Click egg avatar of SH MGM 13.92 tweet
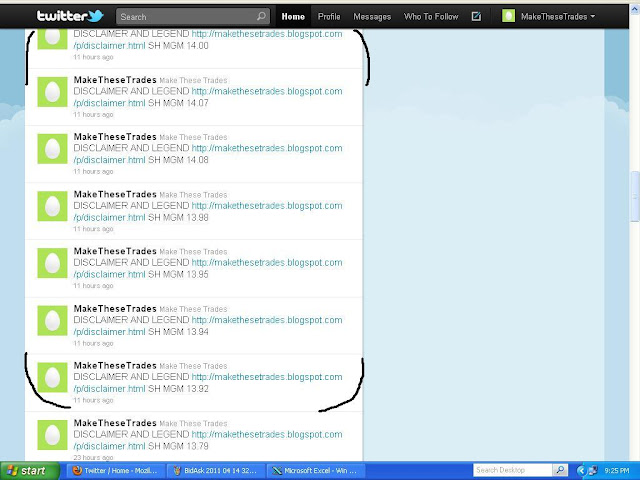Image resolution: width=640 pixels, height=480 pixels. point(52,378)
